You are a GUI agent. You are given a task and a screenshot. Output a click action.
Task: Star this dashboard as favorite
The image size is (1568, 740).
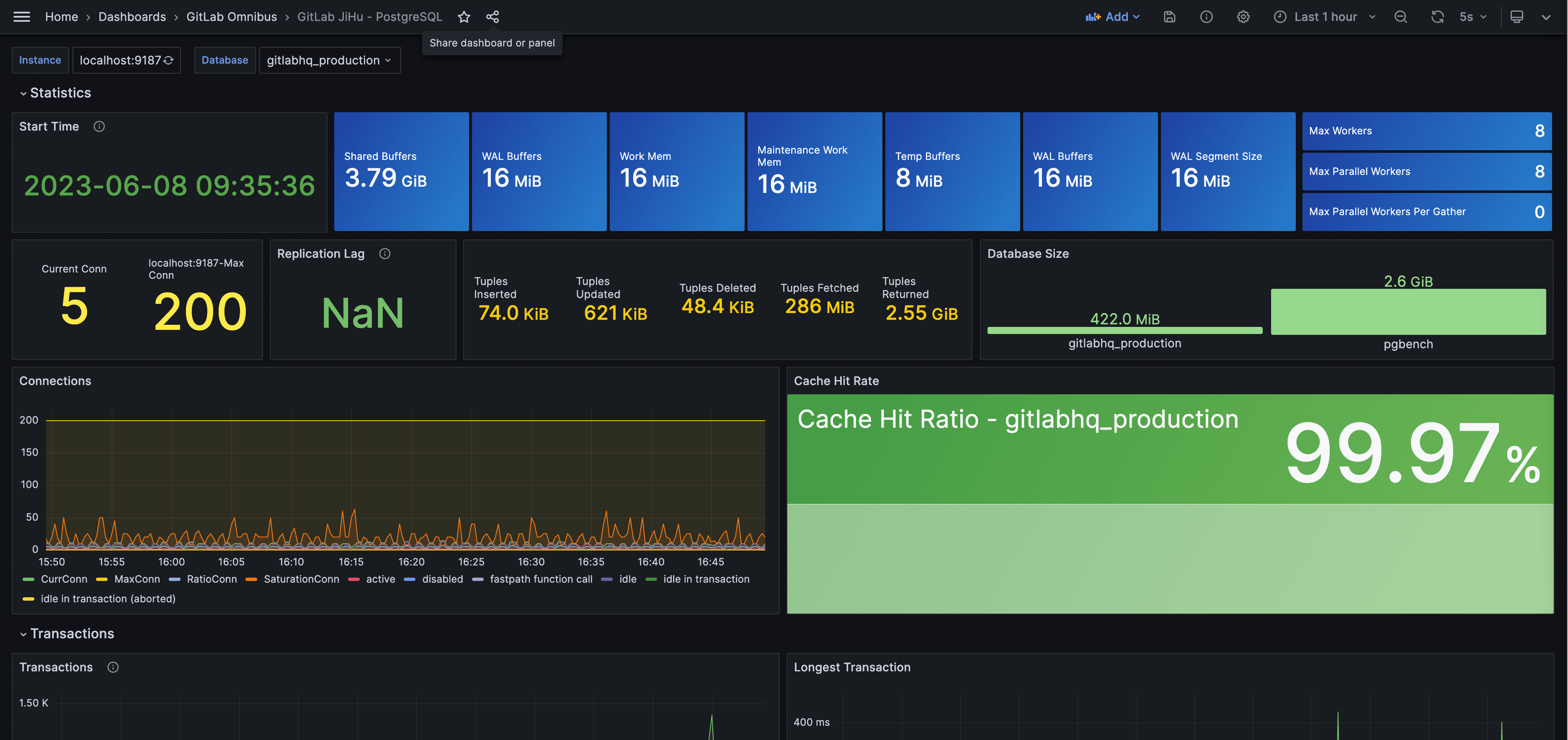[x=464, y=16]
